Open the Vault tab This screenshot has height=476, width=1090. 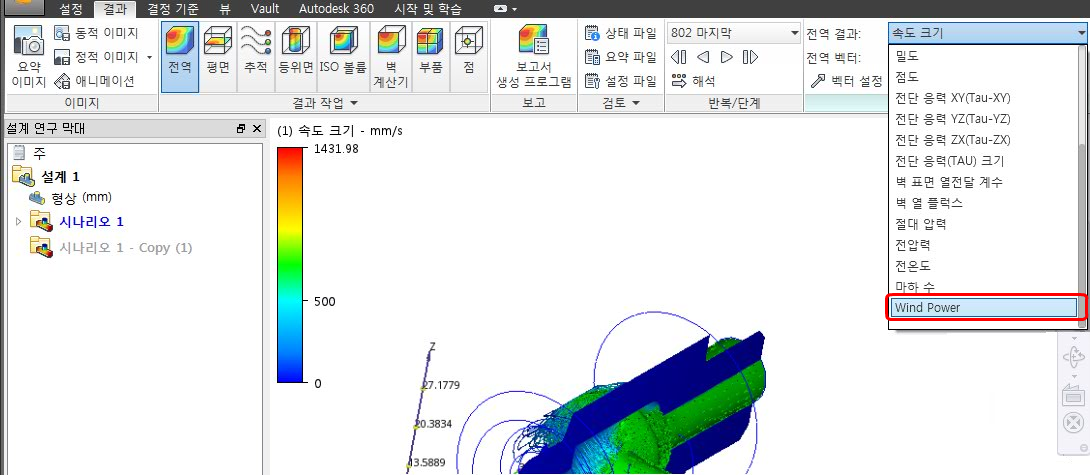(x=265, y=9)
